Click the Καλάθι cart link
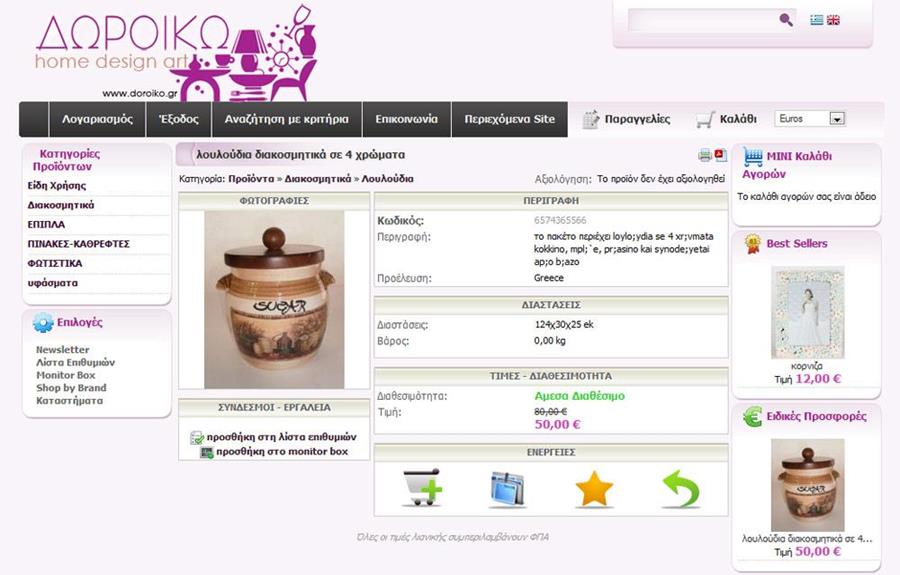This screenshot has width=900, height=575. (727, 119)
